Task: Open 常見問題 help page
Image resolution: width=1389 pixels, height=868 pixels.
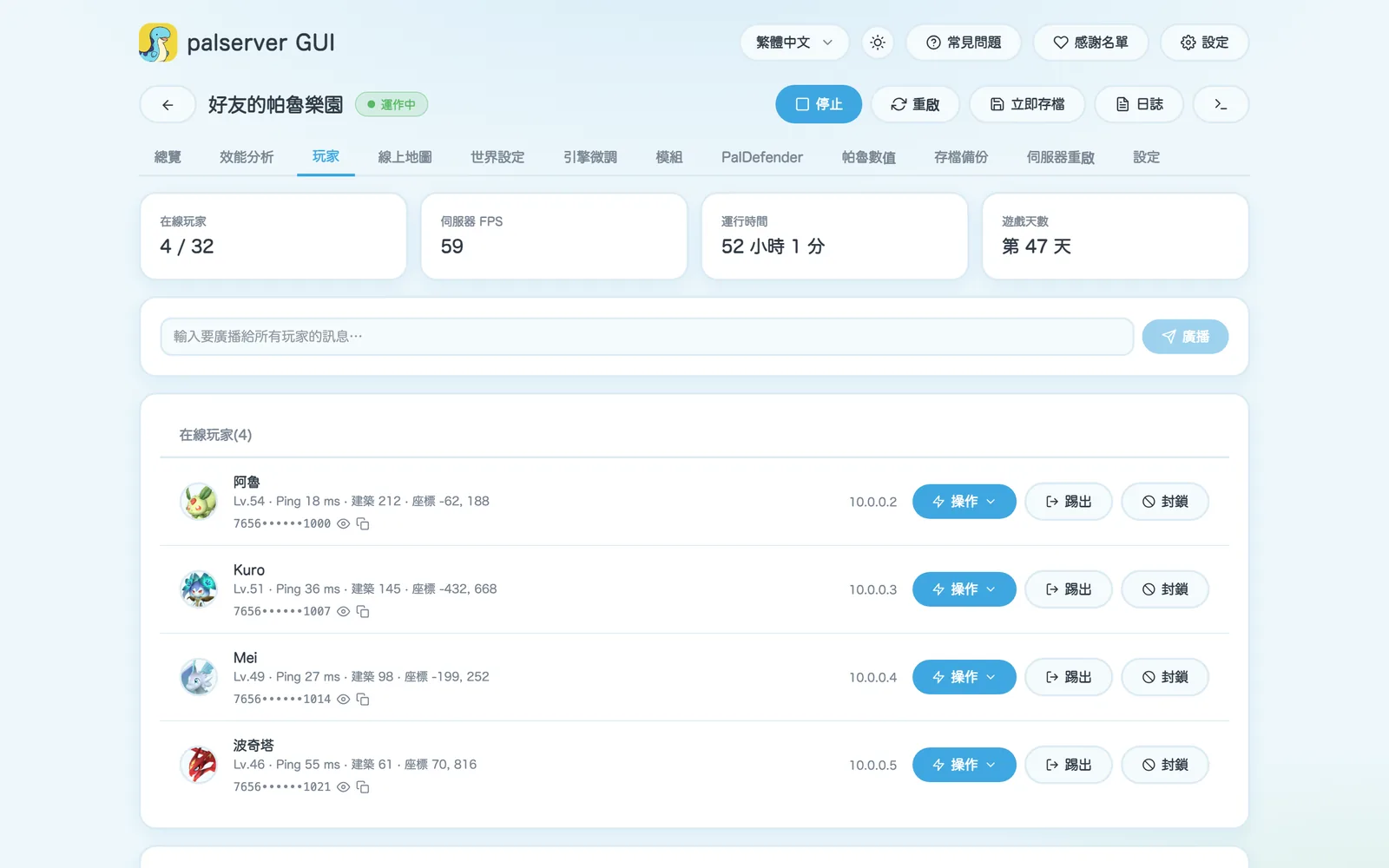Action: pyautogui.click(x=964, y=43)
